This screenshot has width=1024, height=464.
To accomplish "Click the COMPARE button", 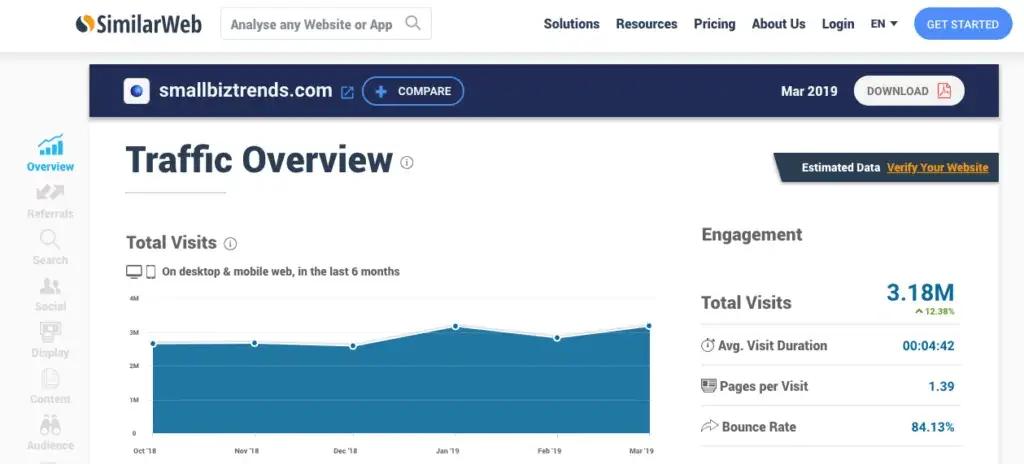I will [x=413, y=91].
